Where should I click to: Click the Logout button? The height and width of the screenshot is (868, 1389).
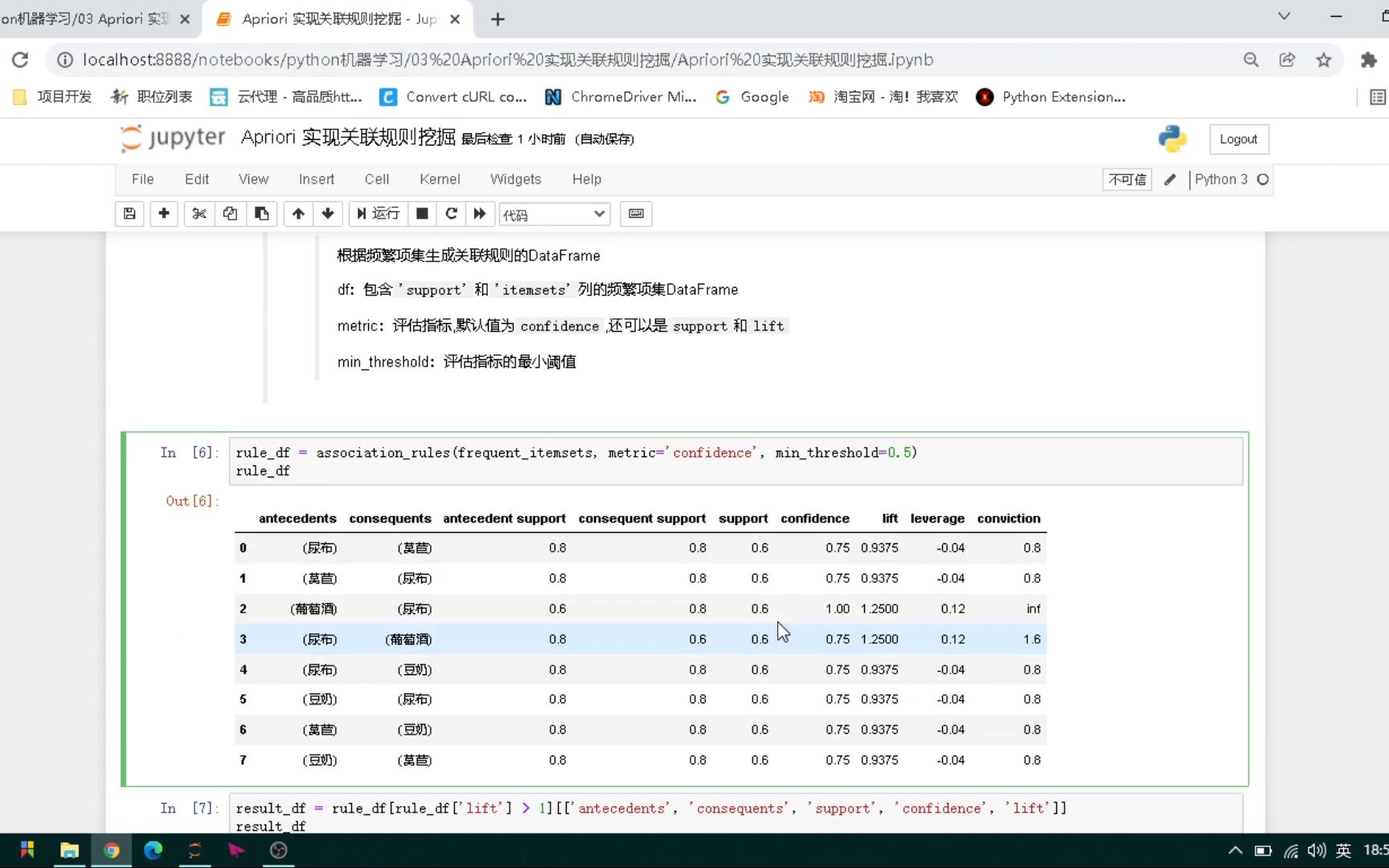point(1239,138)
